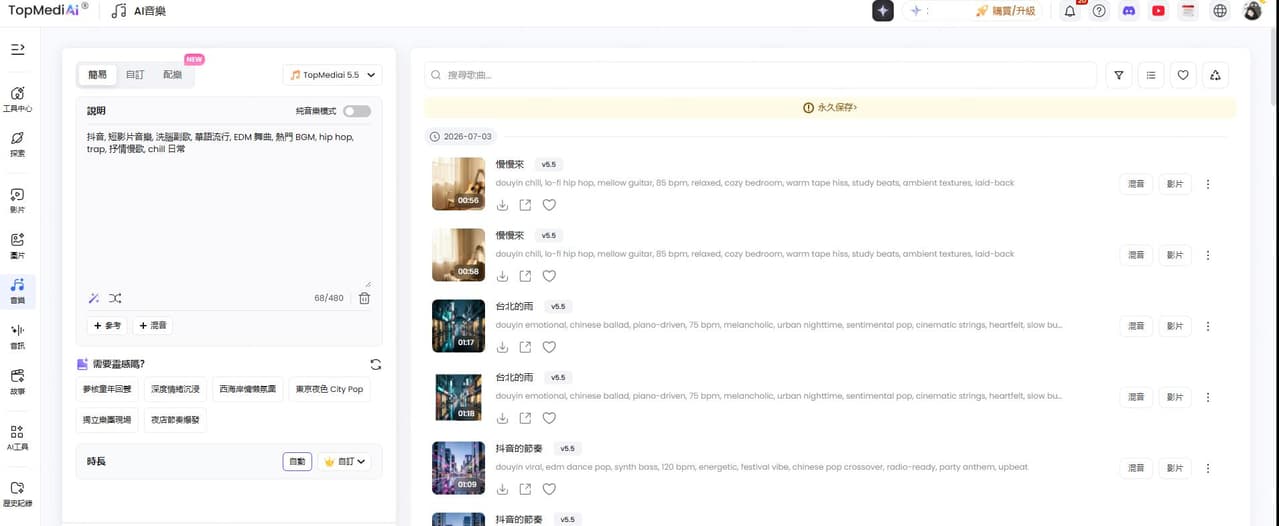Open the calendar icon in the header
Image resolution: width=1279 pixels, height=526 pixels.
tap(1188, 11)
